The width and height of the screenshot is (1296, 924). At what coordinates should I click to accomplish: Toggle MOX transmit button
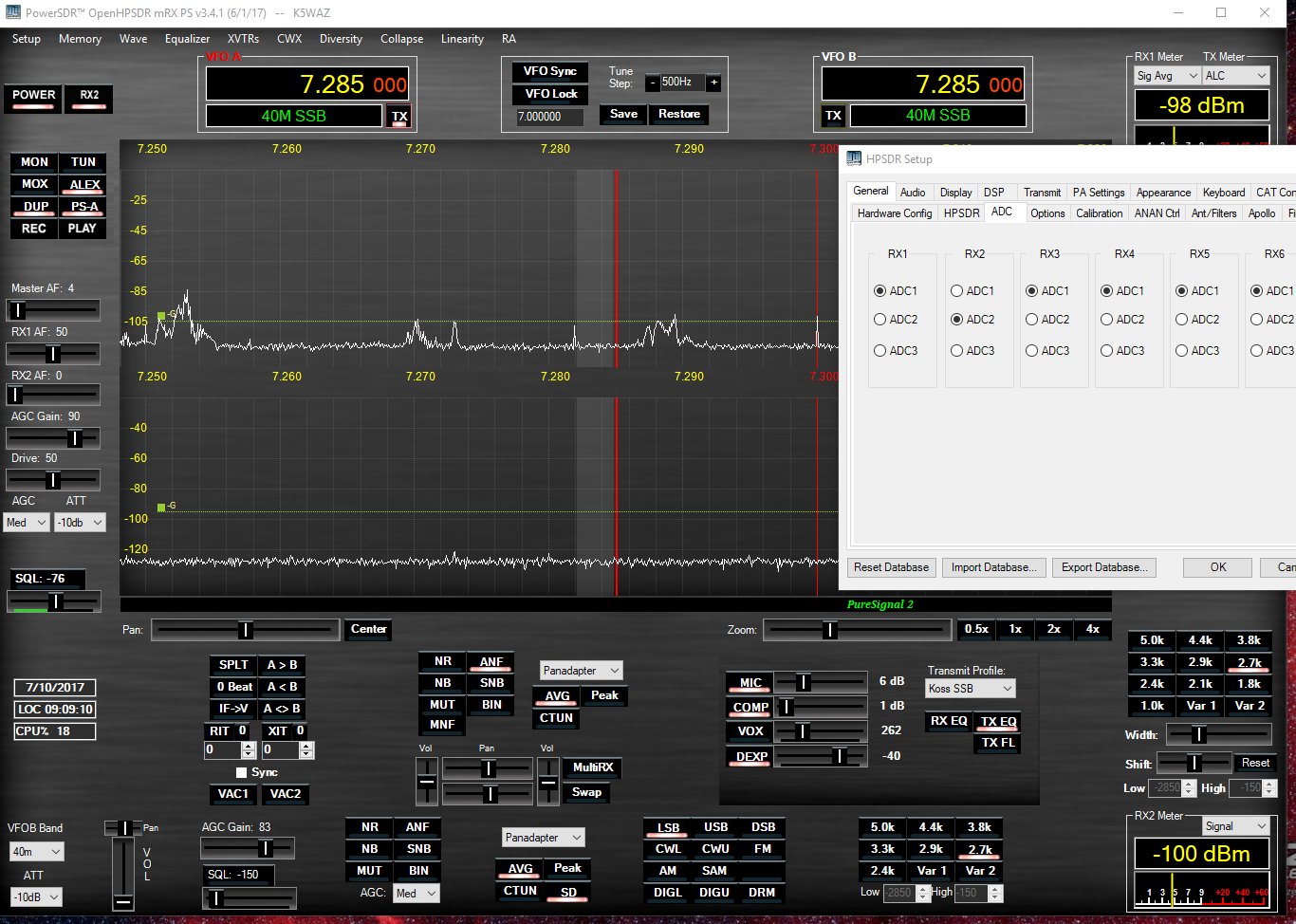(34, 184)
